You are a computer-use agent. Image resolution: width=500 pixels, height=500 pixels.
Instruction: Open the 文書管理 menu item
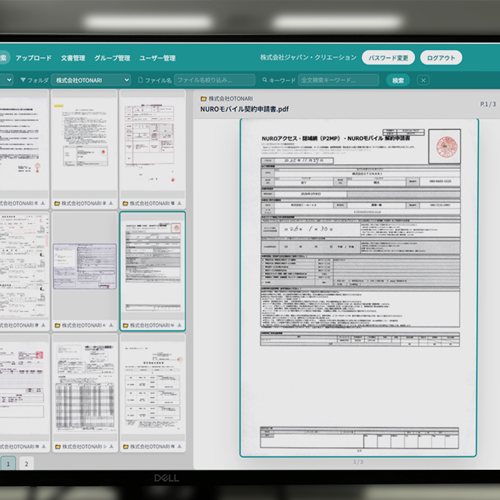(73, 58)
